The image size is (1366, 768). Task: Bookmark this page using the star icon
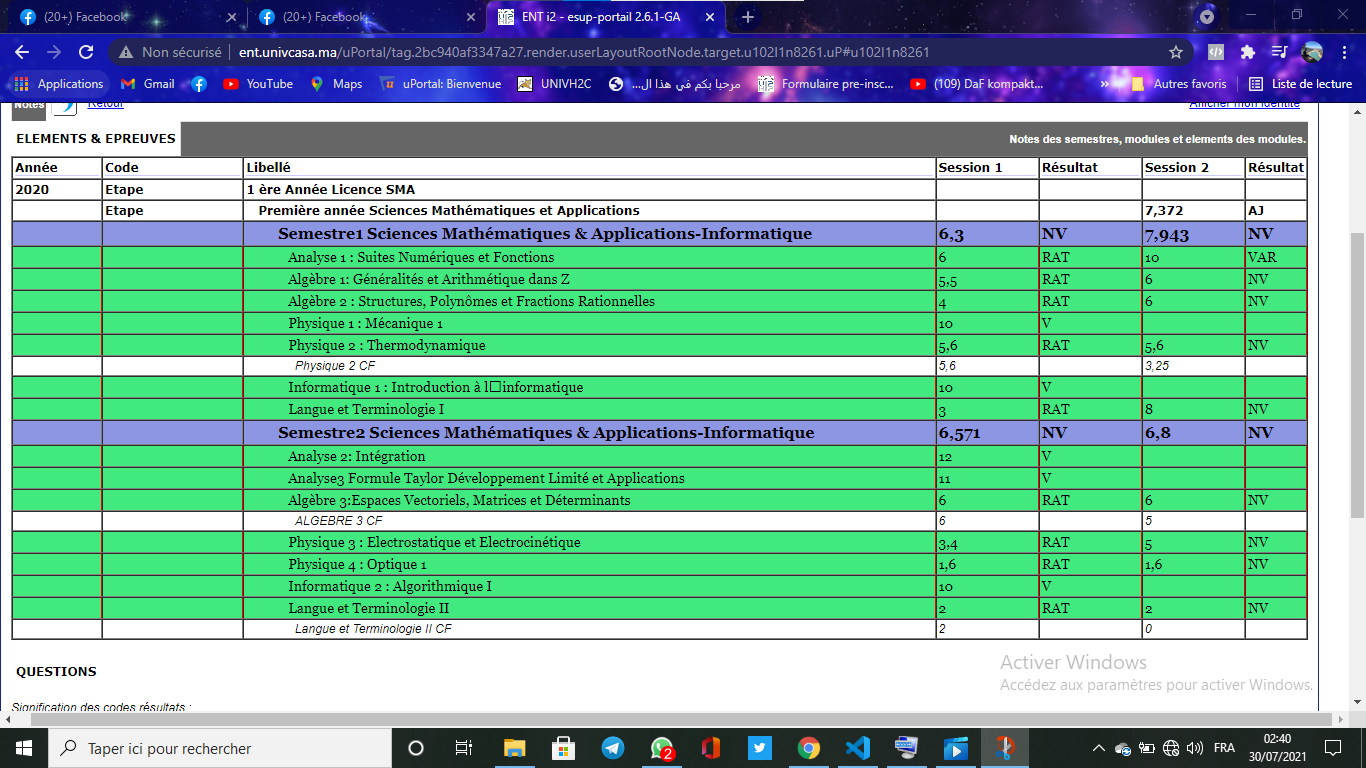[1176, 52]
